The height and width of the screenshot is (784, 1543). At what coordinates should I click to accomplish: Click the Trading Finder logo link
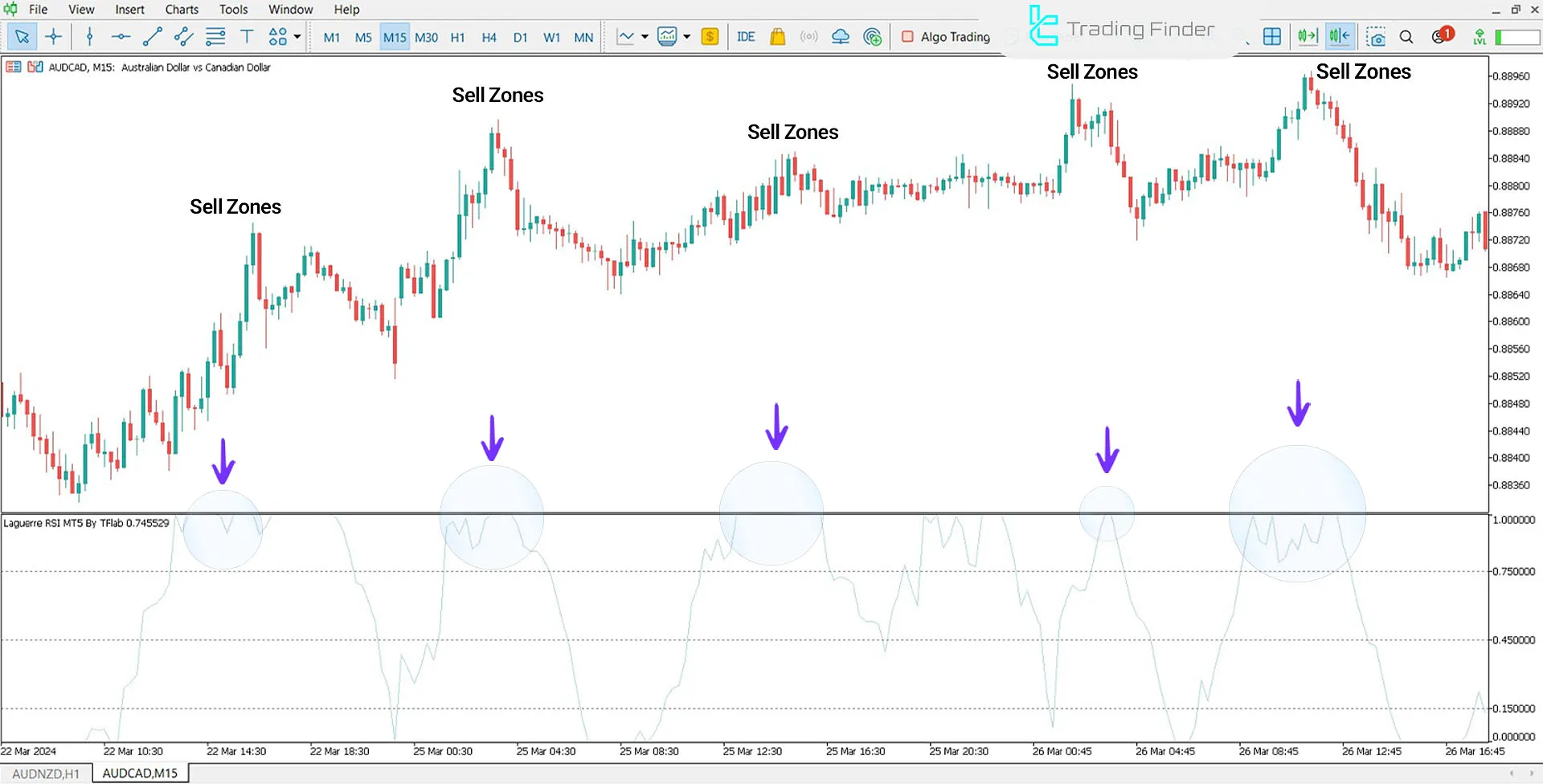tap(1121, 29)
